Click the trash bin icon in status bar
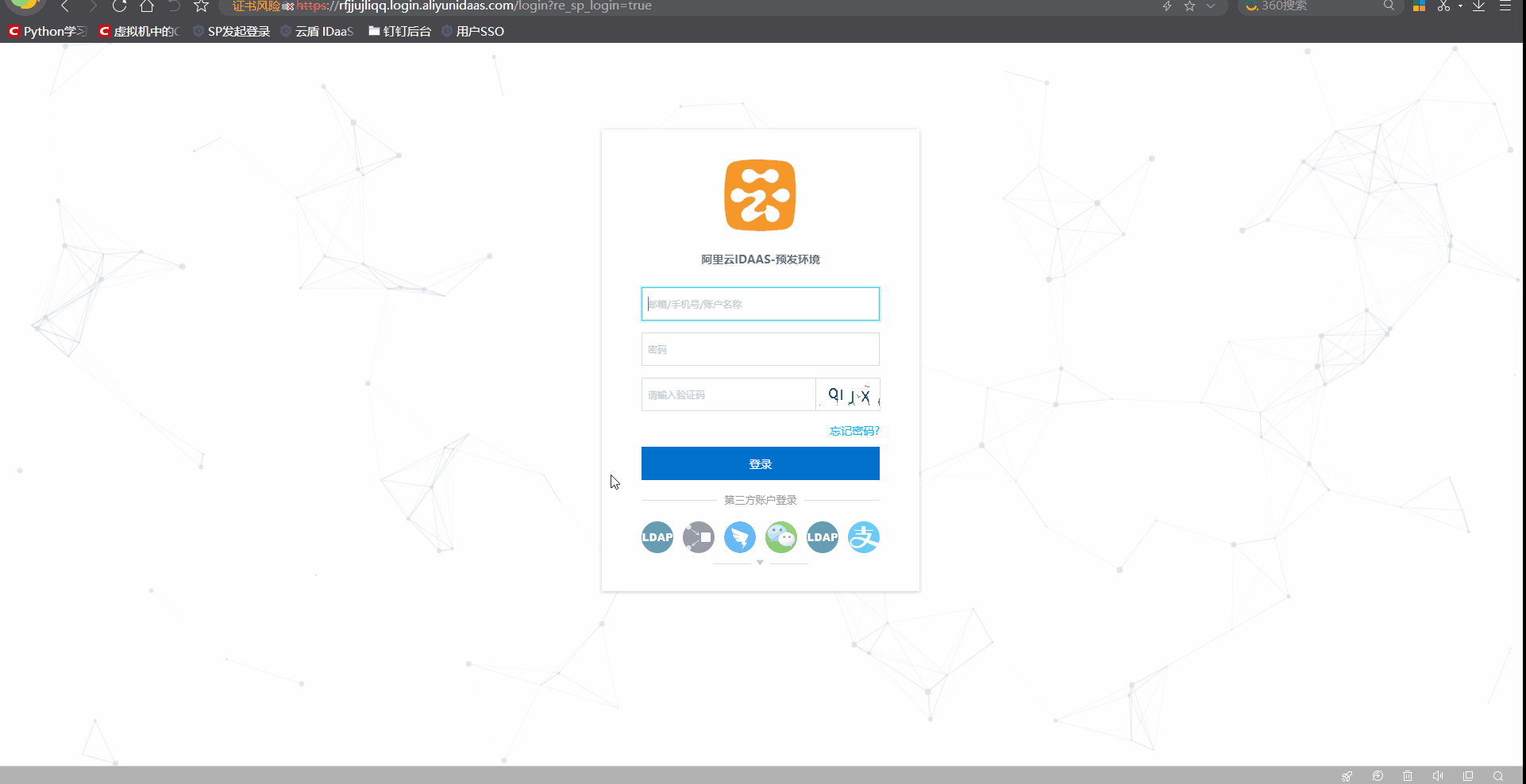Viewport: 1526px width, 784px height. click(1408, 776)
